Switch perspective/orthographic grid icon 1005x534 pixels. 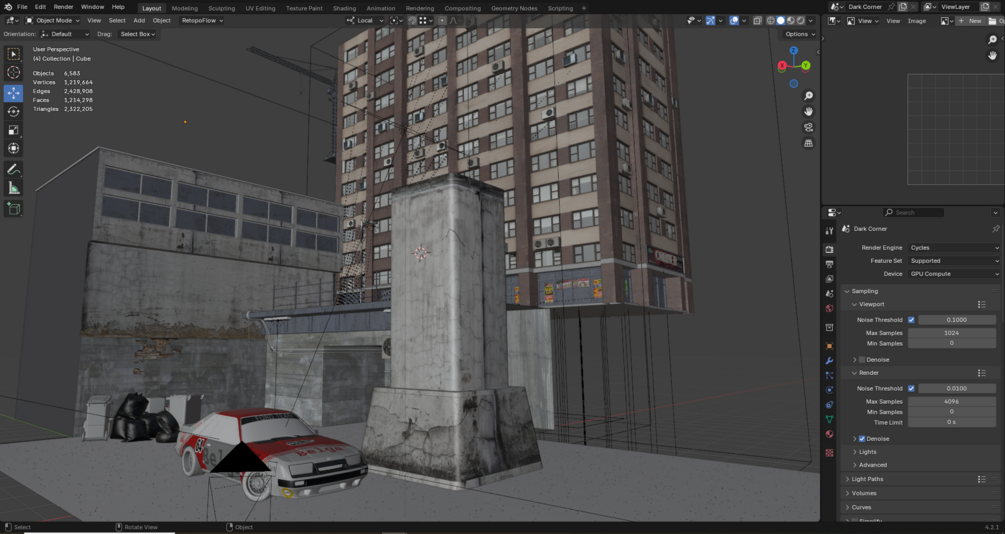pos(808,143)
